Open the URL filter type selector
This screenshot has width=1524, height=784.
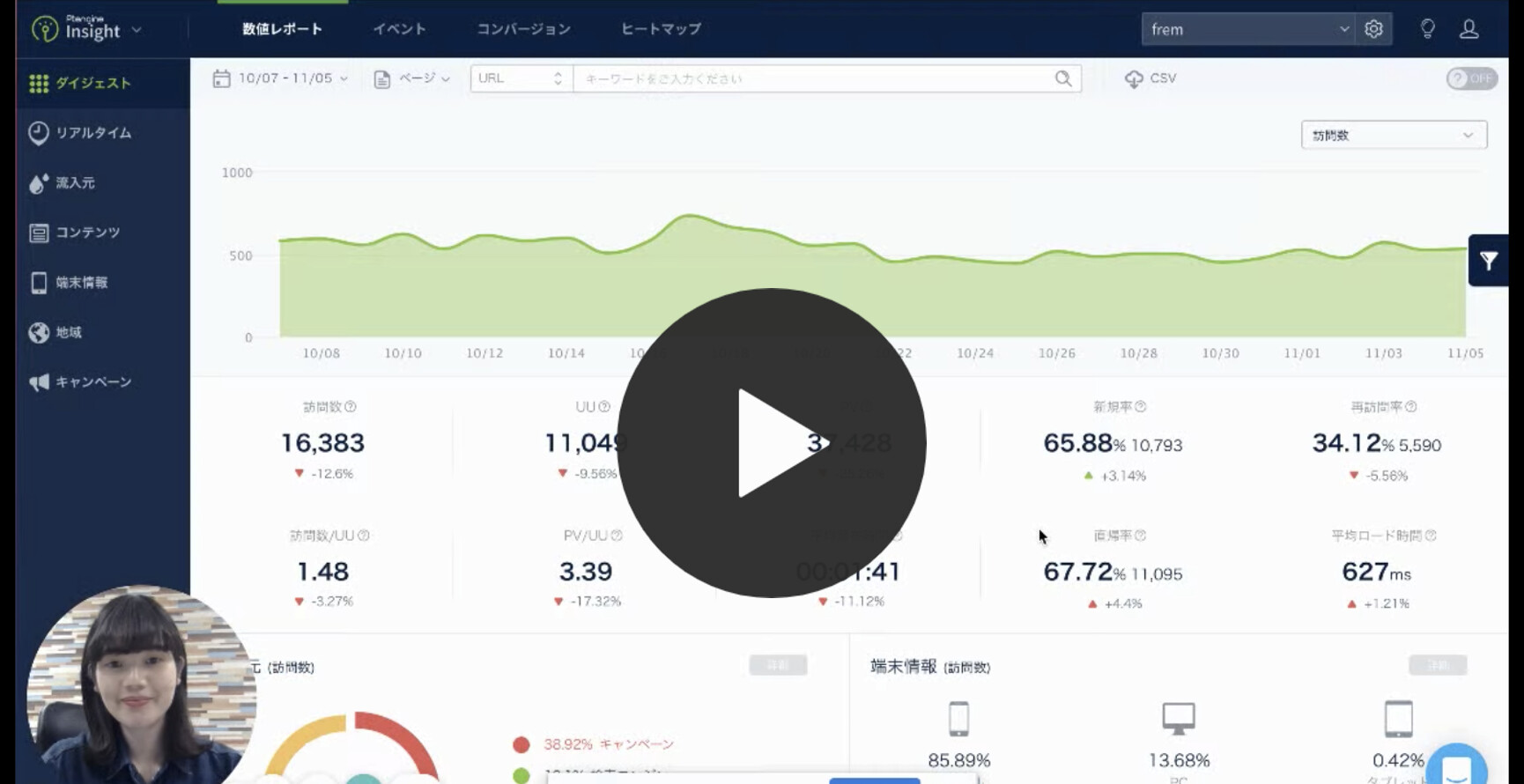pyautogui.click(x=521, y=78)
